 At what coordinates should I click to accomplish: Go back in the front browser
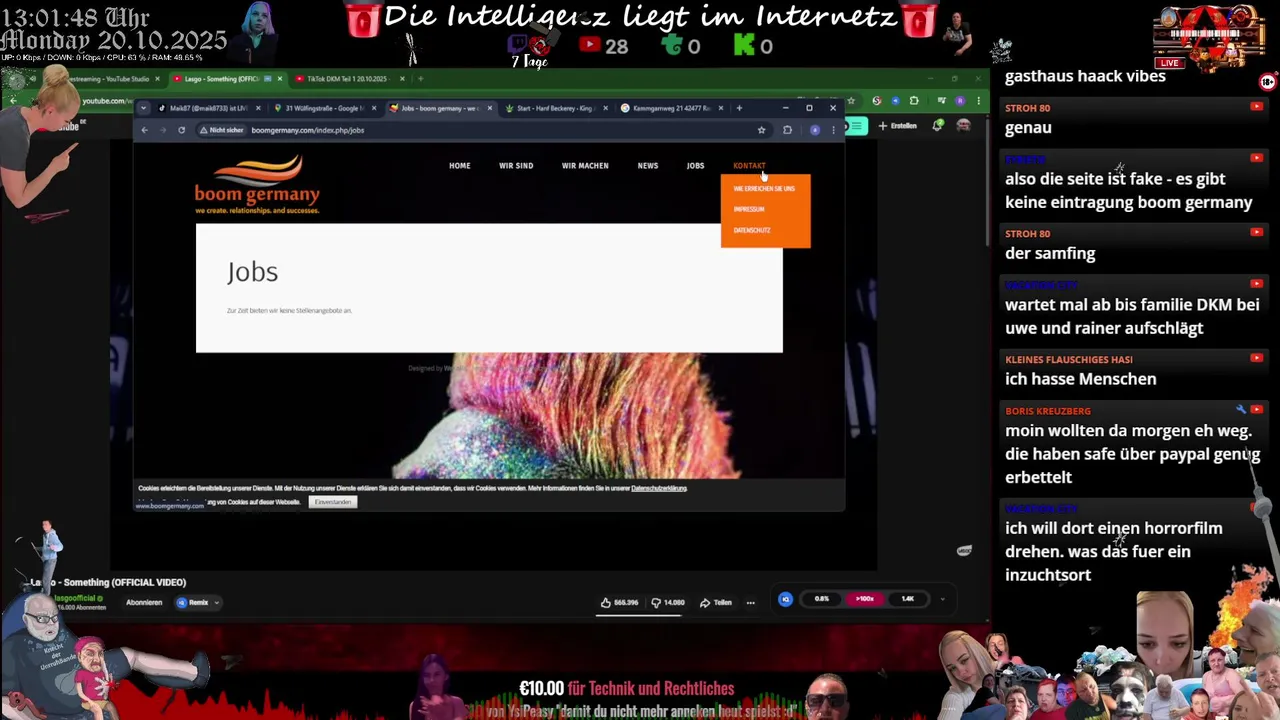(x=144, y=130)
